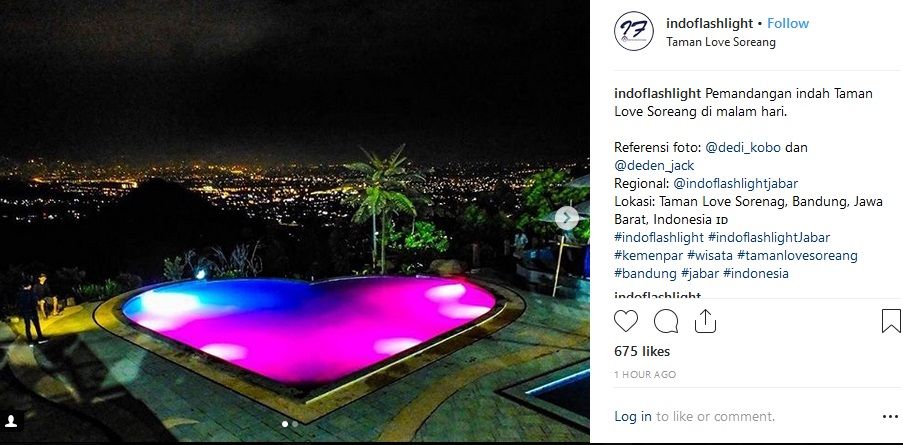The height and width of the screenshot is (445, 903).
Task: Log in to like or comment
Action: (x=633, y=416)
